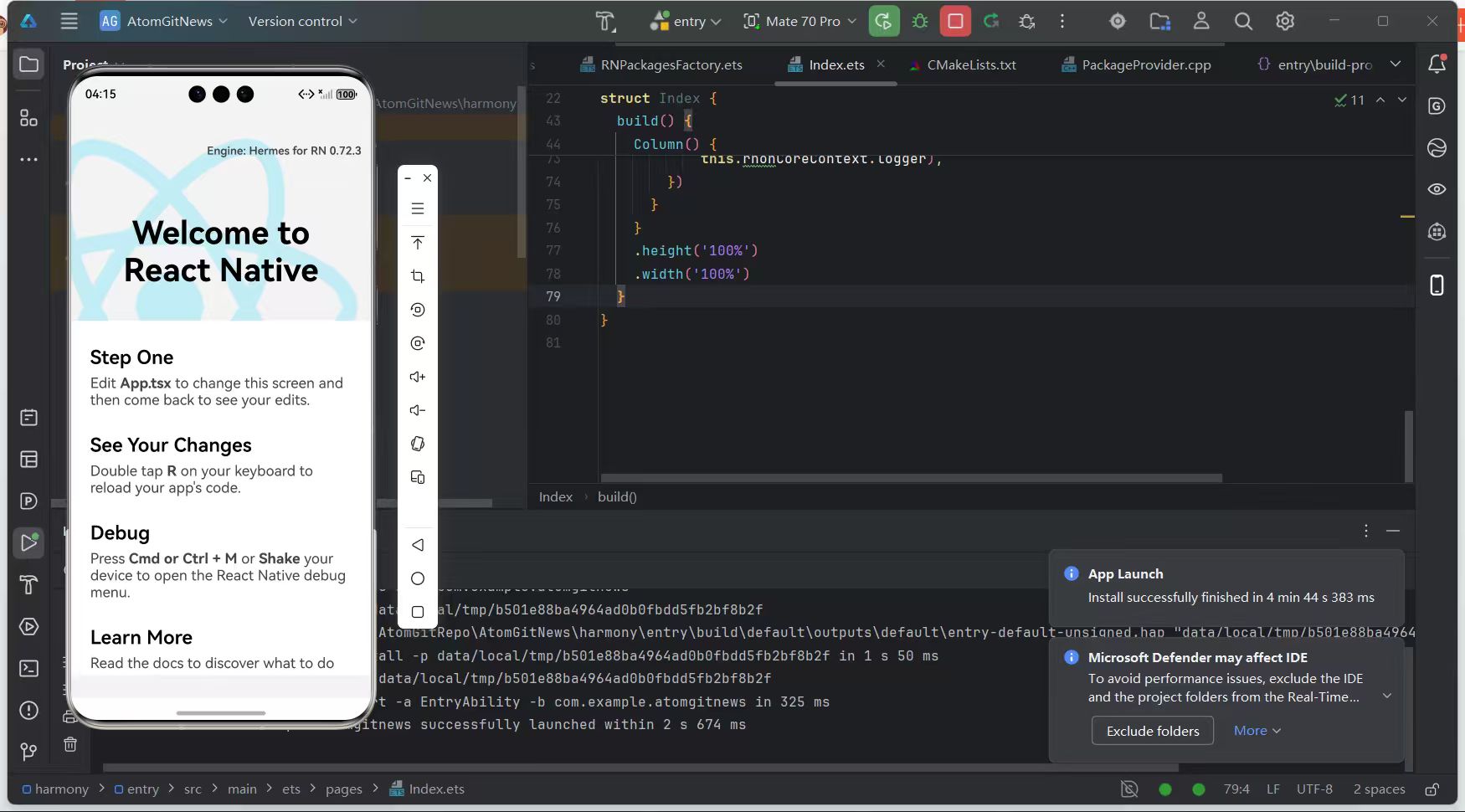Image resolution: width=1465 pixels, height=812 pixels.
Task: Click the clear output trash icon
Action: tap(70, 743)
